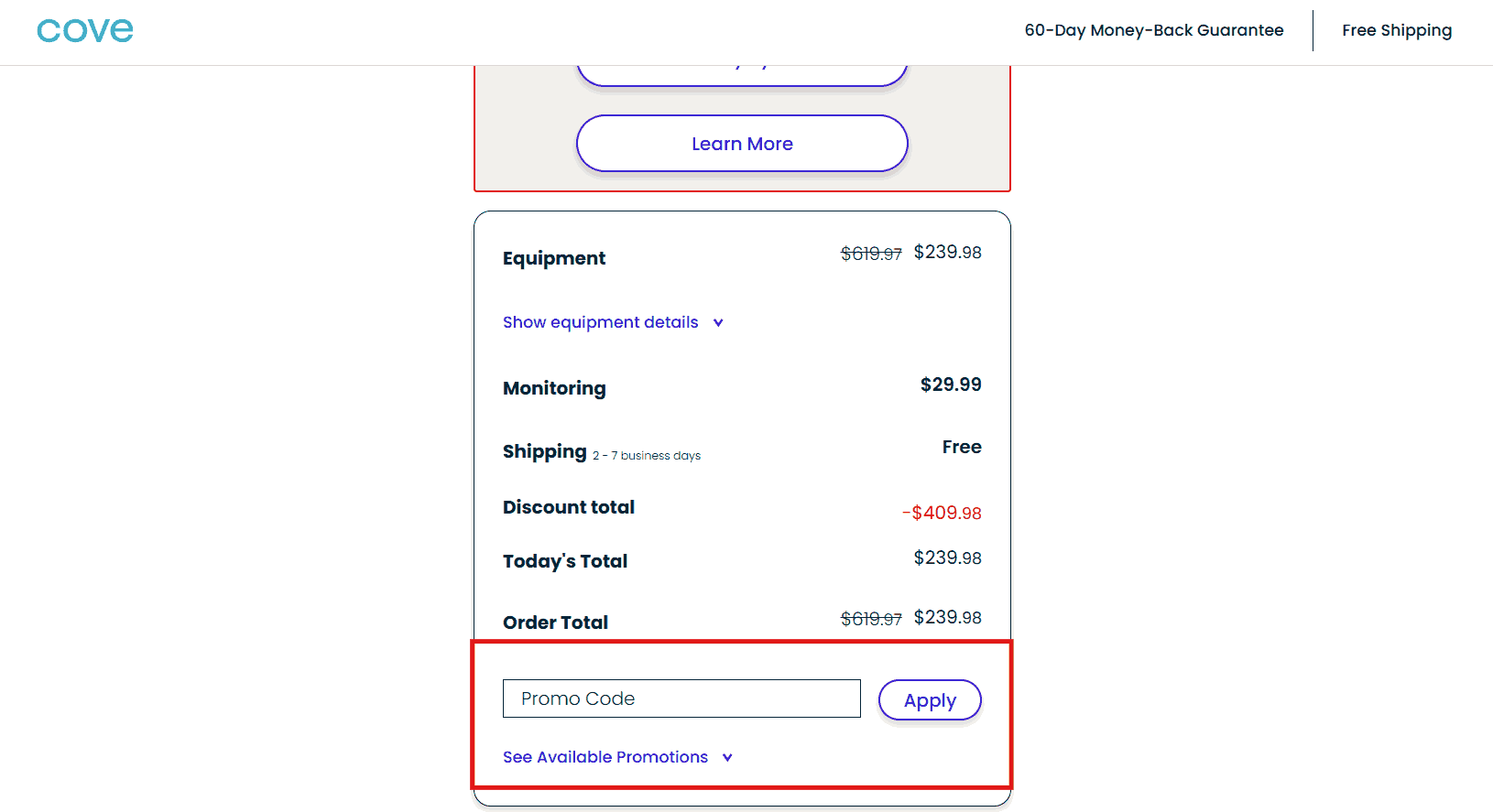Focus the Promo Code text field

pos(681,698)
